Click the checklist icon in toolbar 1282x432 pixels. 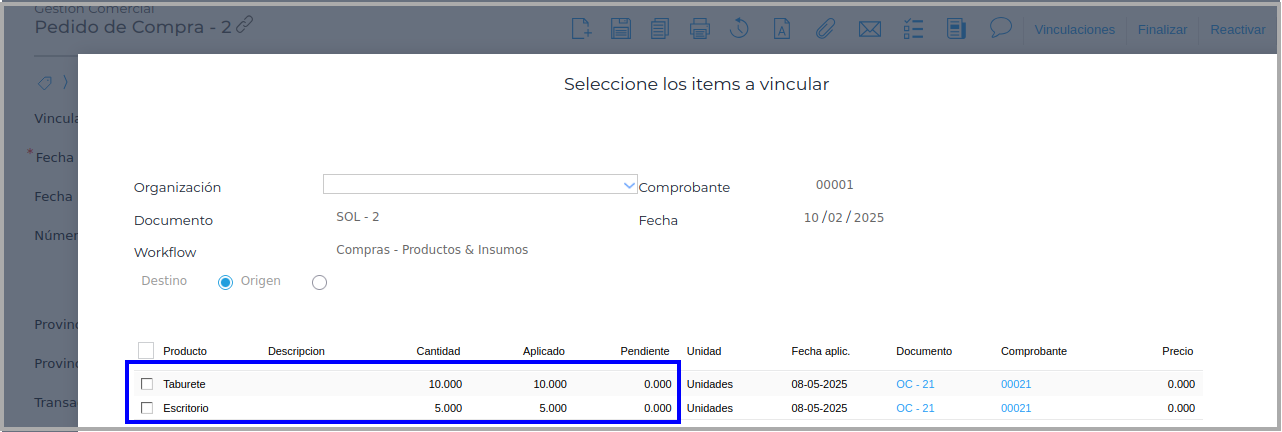point(913,29)
